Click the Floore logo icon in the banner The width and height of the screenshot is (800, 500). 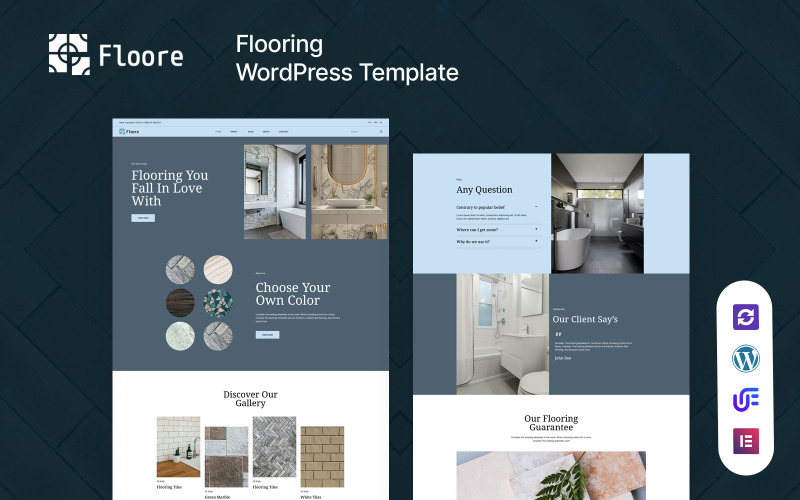pos(69,54)
